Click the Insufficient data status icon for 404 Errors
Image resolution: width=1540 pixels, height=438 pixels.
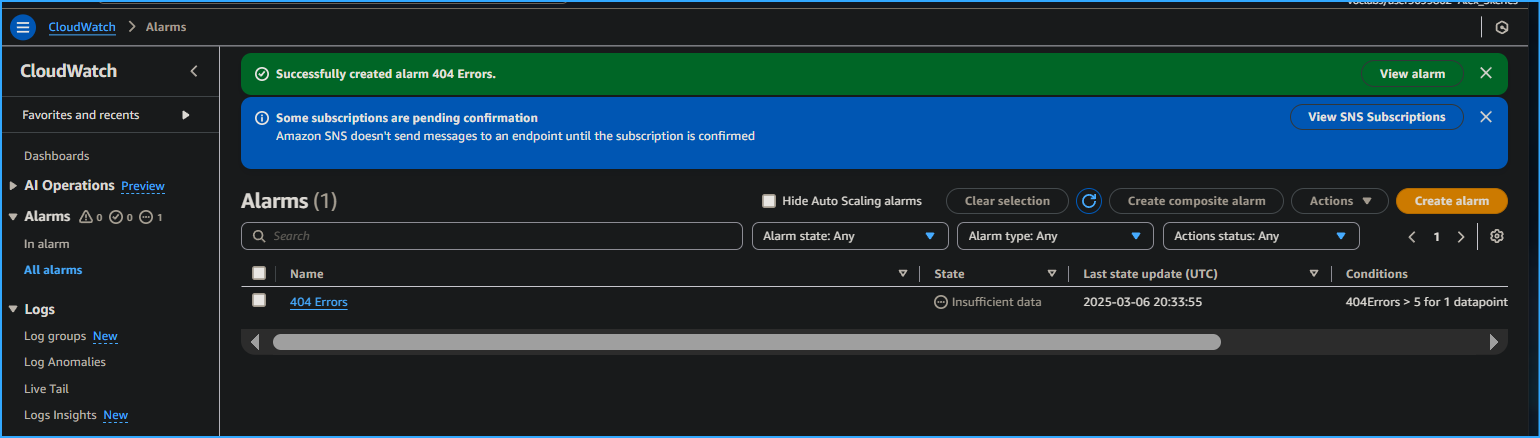940,302
